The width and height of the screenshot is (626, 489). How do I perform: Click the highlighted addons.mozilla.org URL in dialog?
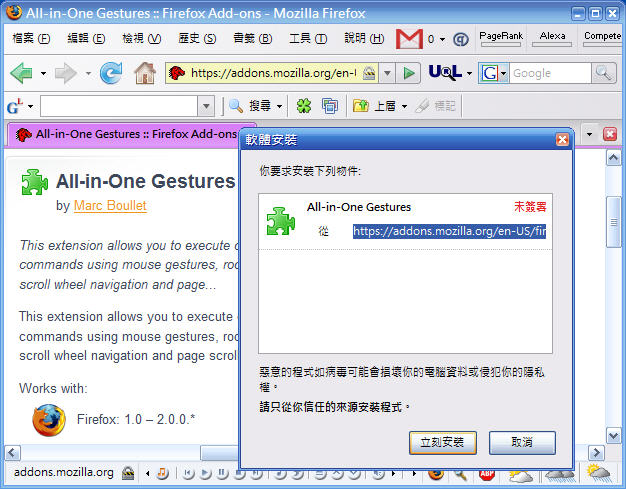[x=449, y=232]
